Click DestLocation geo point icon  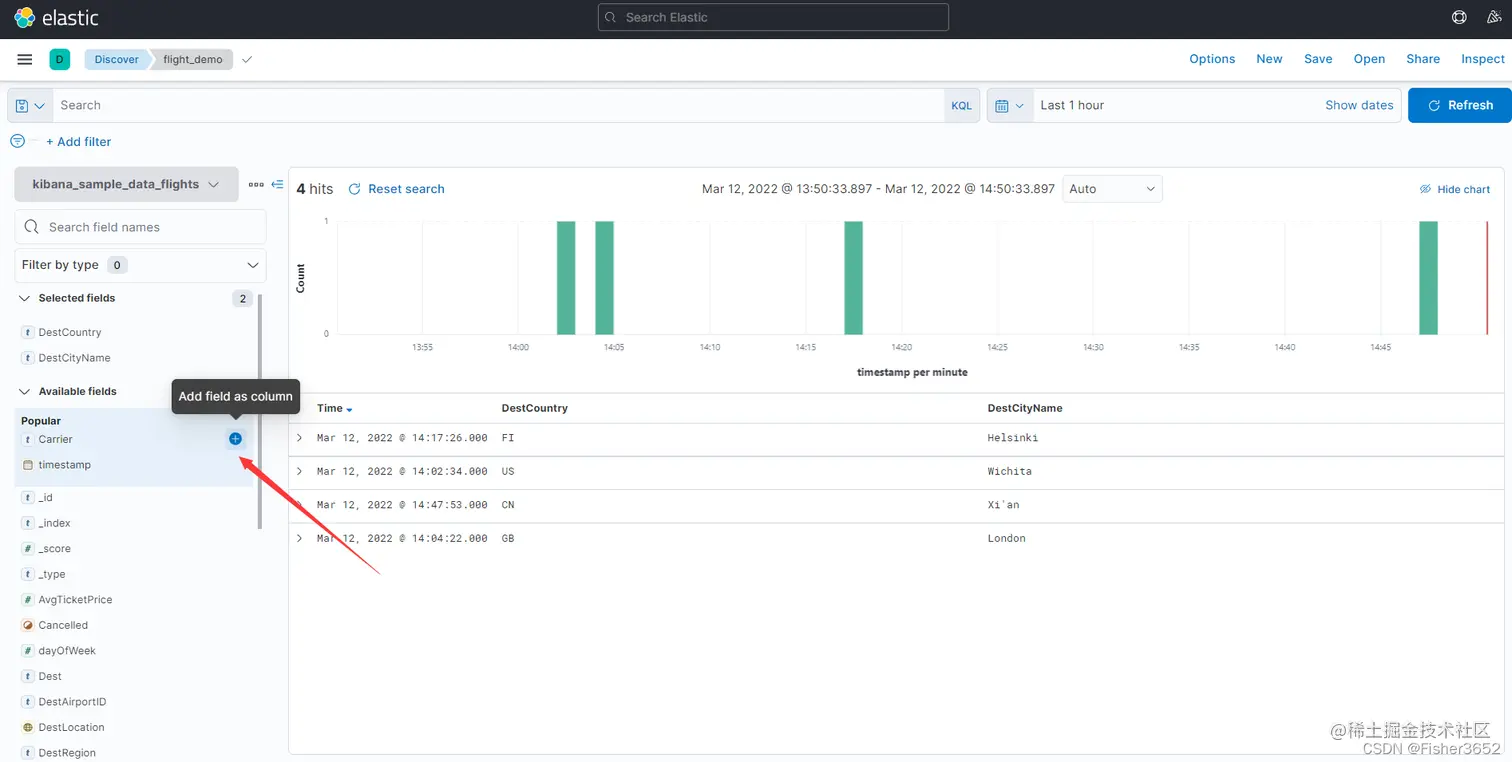coord(28,728)
